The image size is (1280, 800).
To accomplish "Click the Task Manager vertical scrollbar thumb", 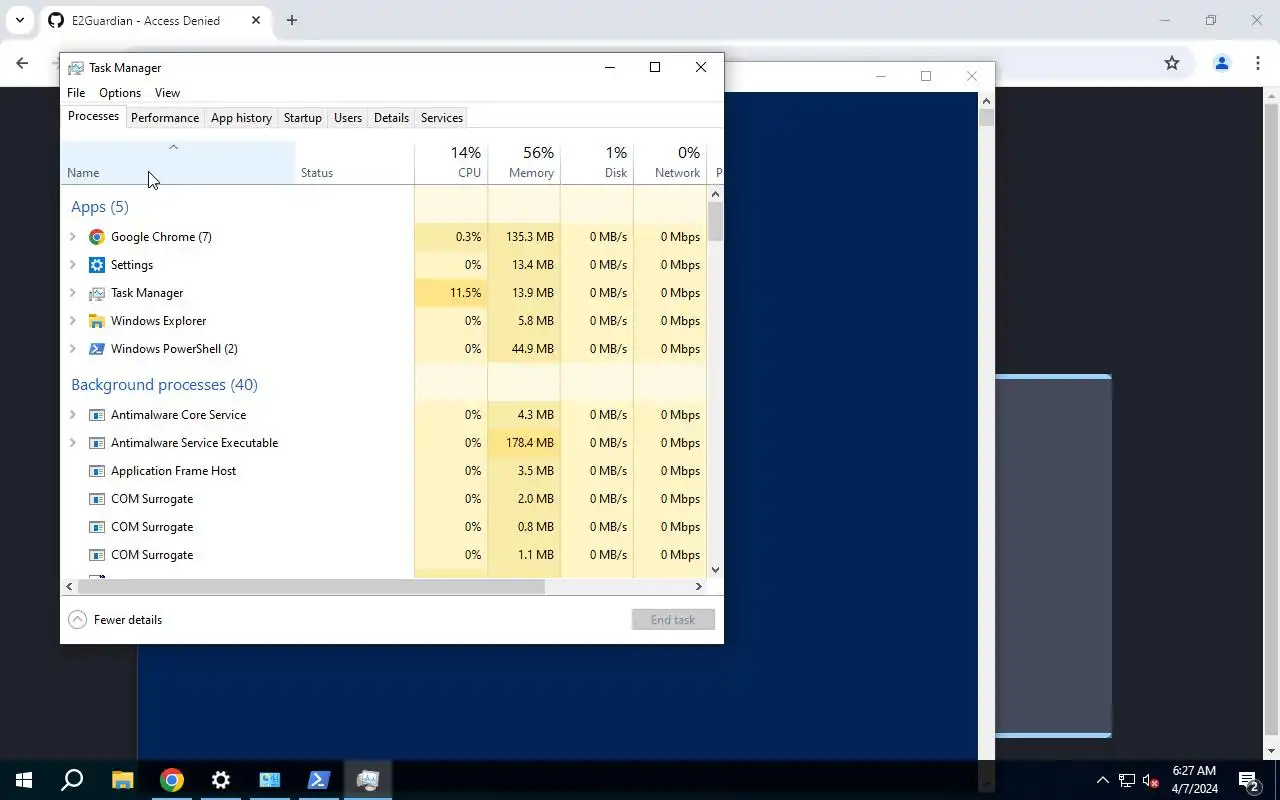I will pyautogui.click(x=715, y=221).
